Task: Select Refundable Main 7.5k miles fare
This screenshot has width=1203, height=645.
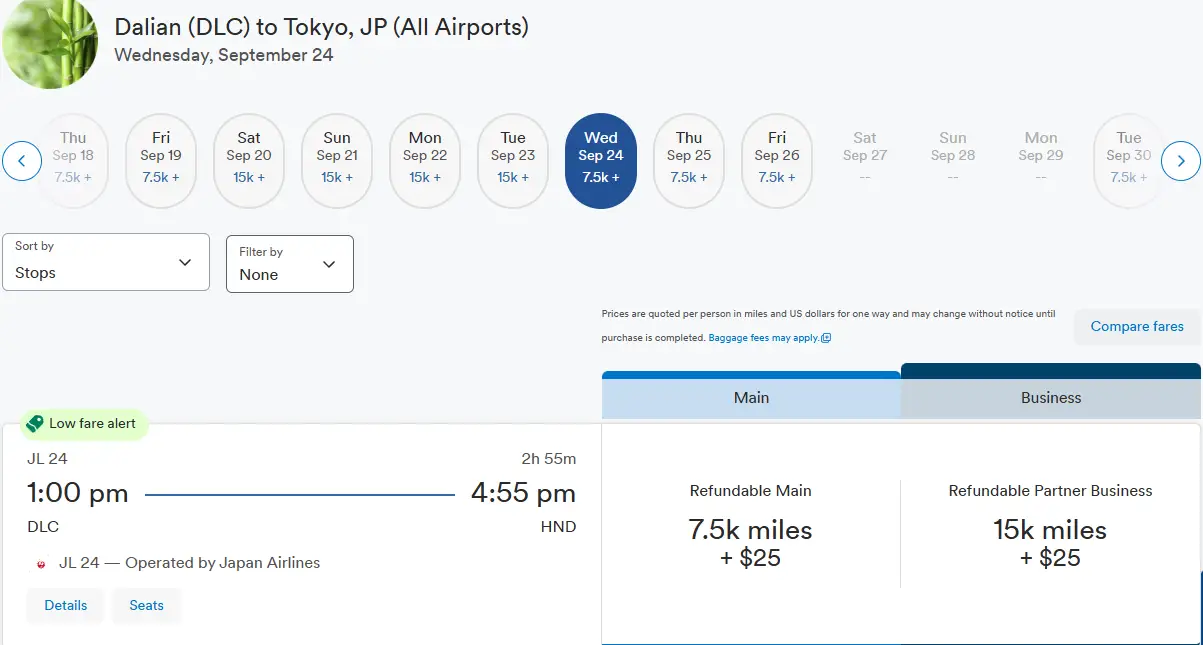Action: pyautogui.click(x=750, y=530)
